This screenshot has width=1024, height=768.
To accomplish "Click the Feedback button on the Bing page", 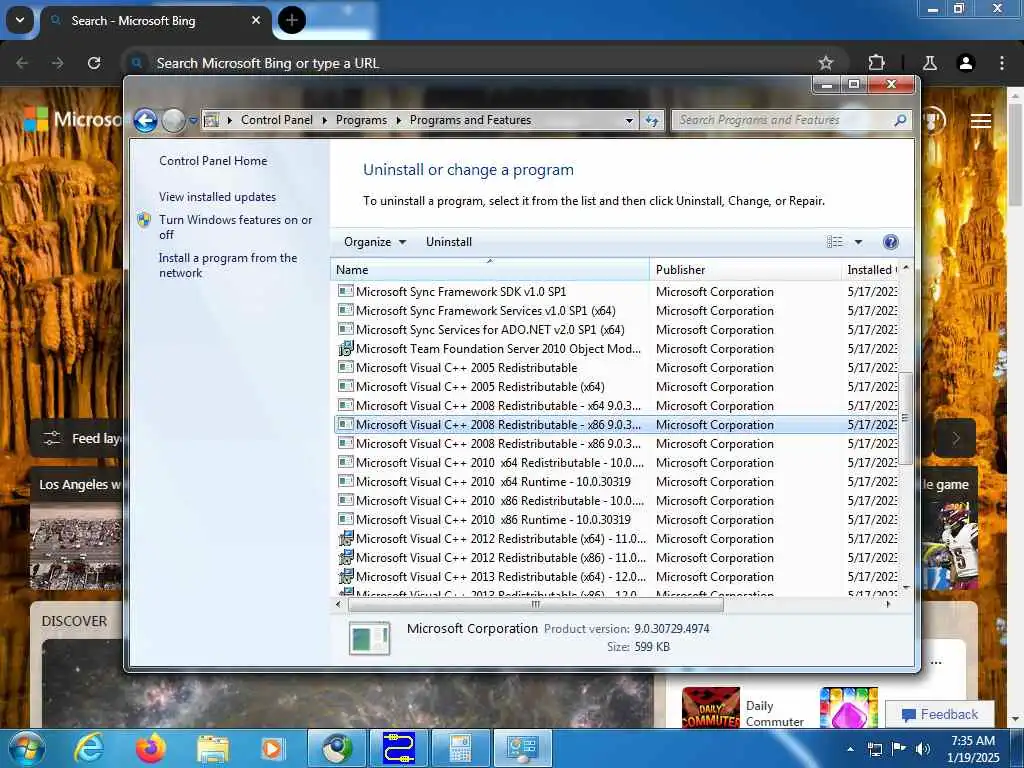I will tap(940, 714).
